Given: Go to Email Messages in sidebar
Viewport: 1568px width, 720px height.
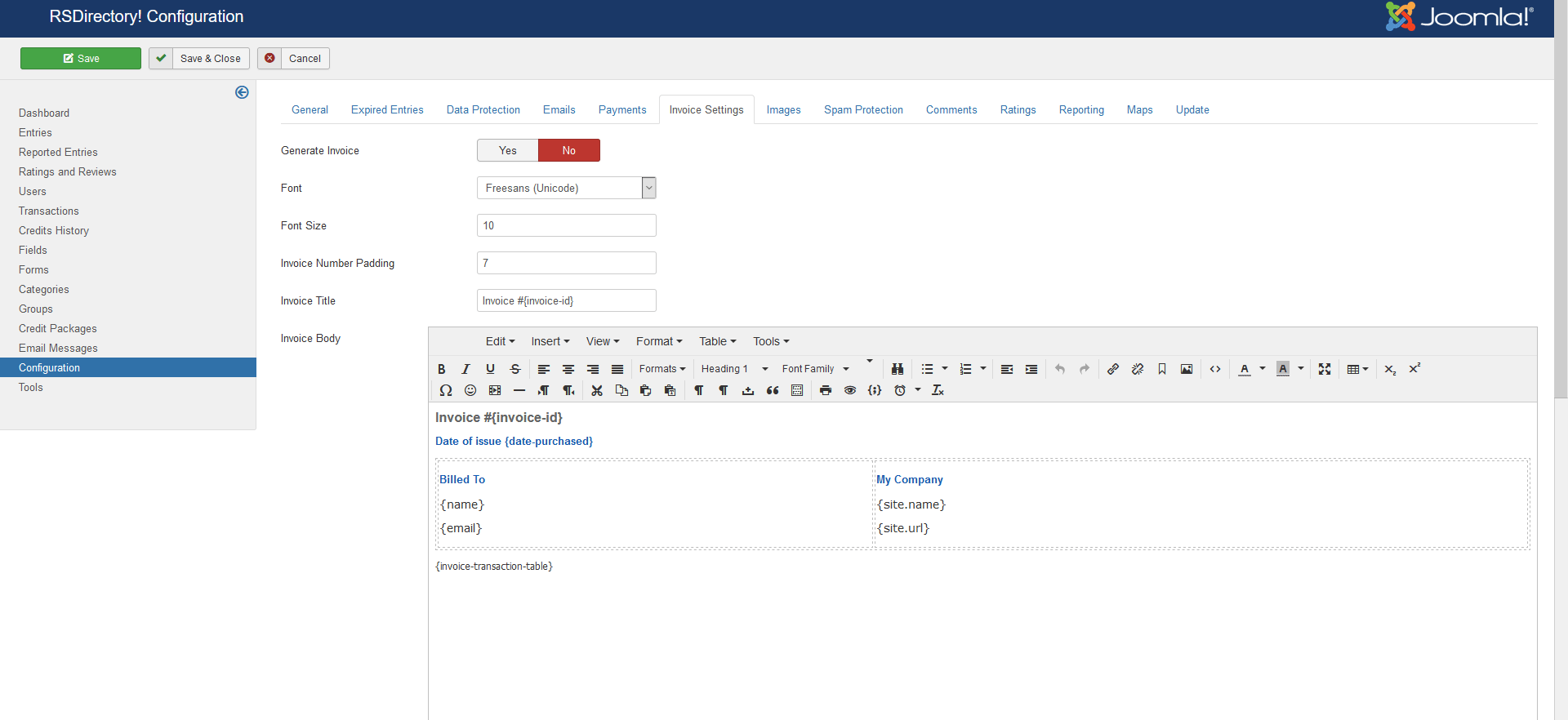Looking at the screenshot, I should pos(58,348).
